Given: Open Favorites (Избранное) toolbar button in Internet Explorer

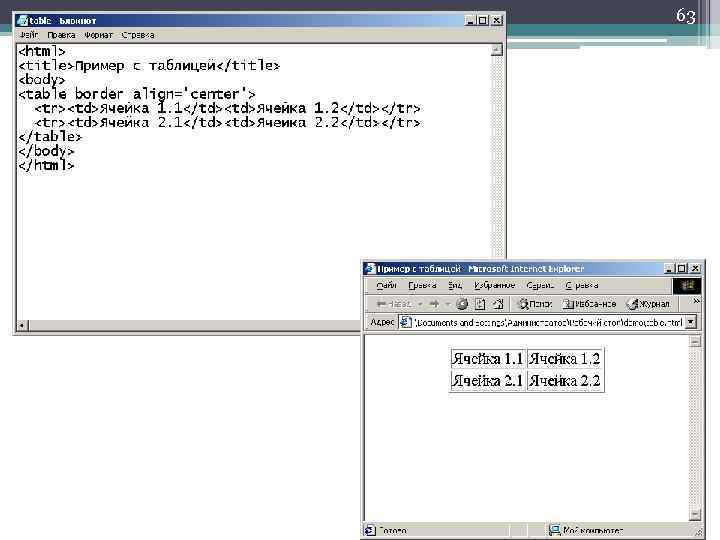Looking at the screenshot, I should pos(589,304).
